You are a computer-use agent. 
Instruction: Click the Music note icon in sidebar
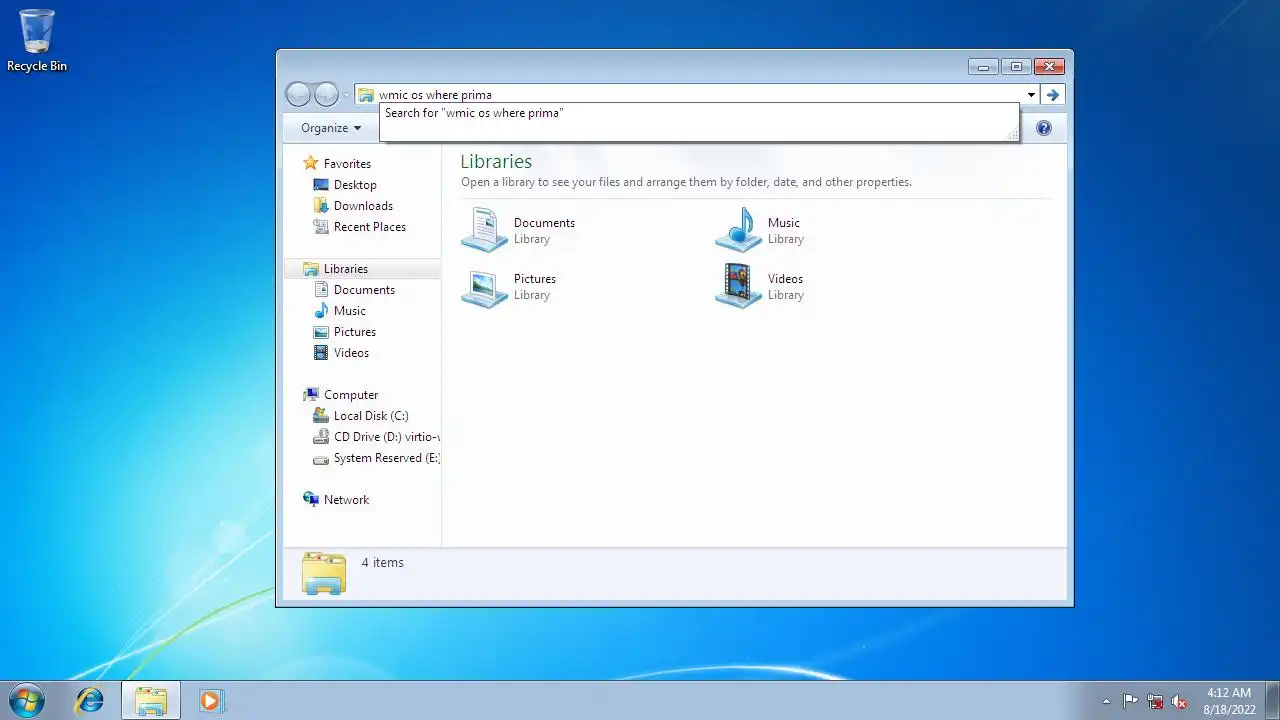click(x=321, y=311)
